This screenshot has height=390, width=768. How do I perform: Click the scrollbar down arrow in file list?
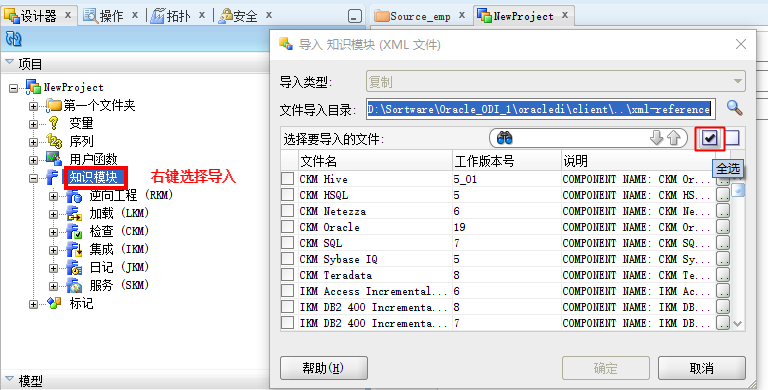coord(738,323)
